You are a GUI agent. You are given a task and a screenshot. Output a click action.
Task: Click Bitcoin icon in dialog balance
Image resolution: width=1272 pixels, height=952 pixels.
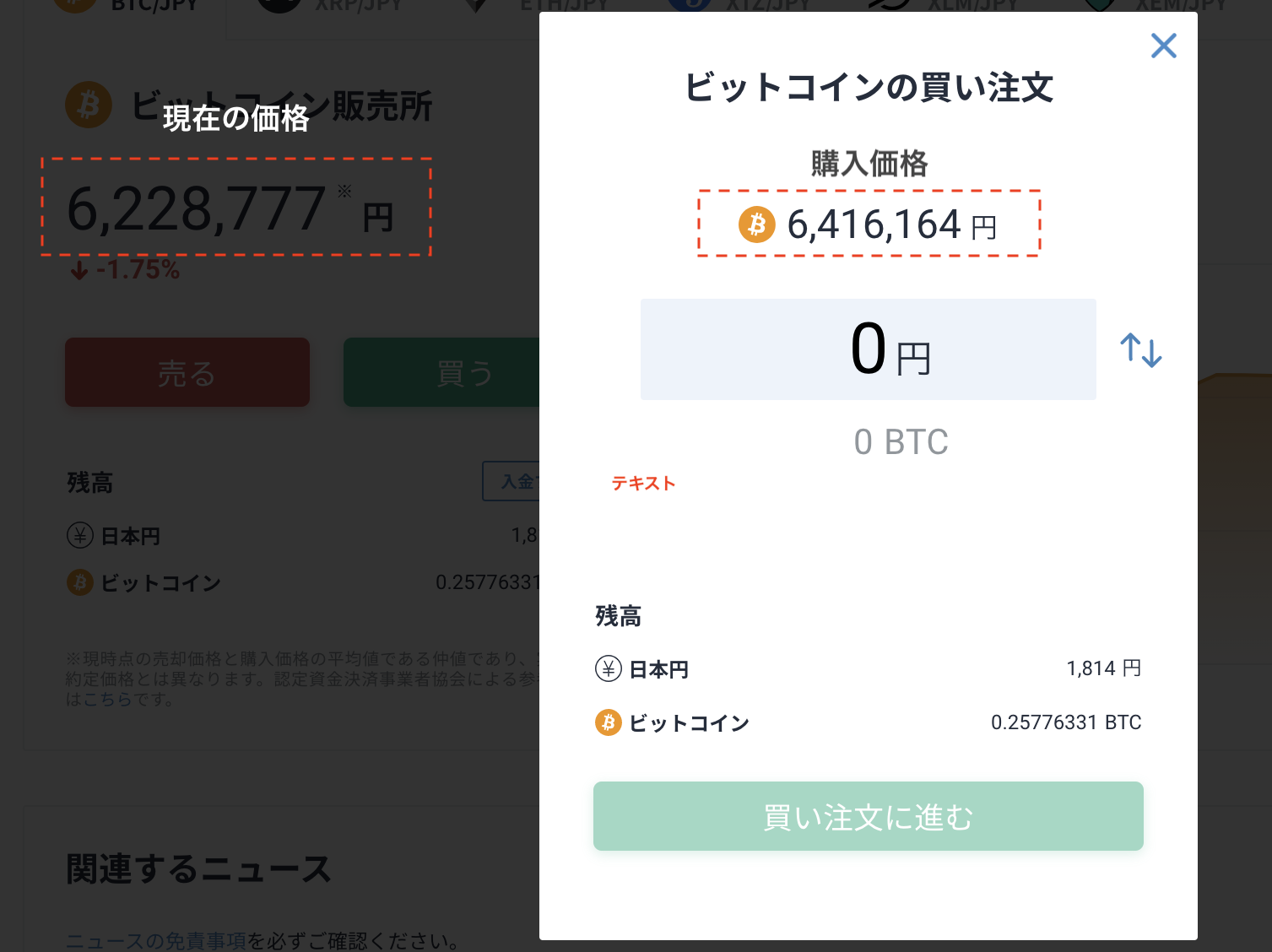coord(609,722)
